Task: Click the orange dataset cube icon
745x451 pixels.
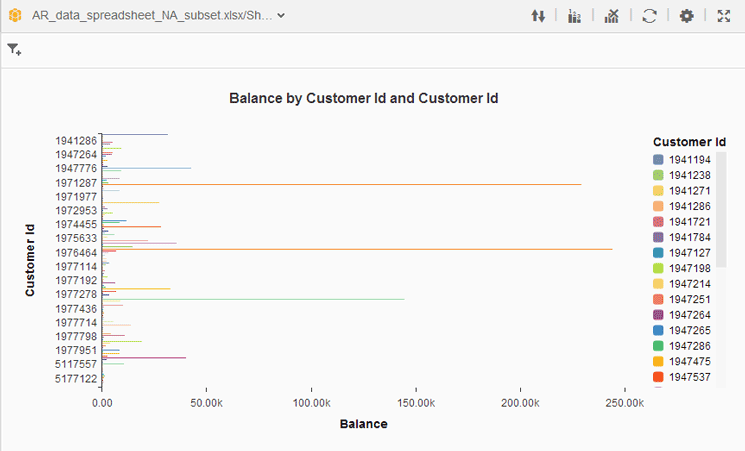Action: point(15,16)
